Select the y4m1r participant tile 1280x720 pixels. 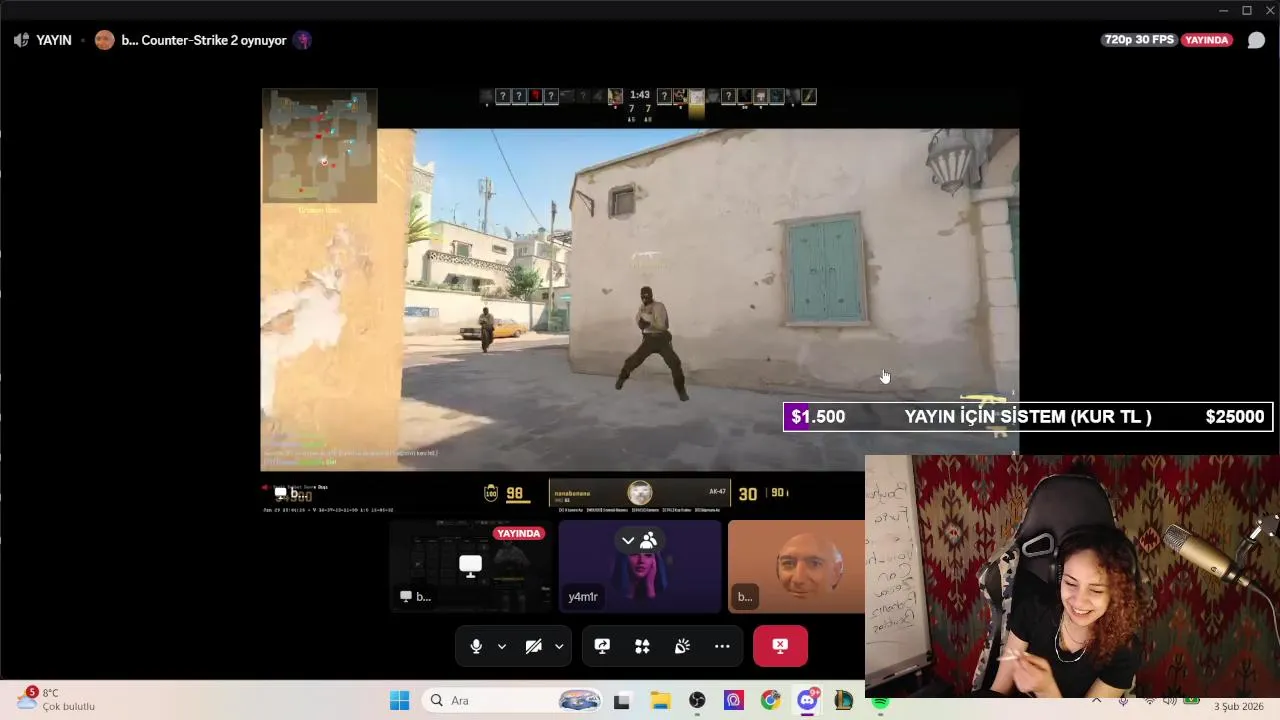coord(640,566)
